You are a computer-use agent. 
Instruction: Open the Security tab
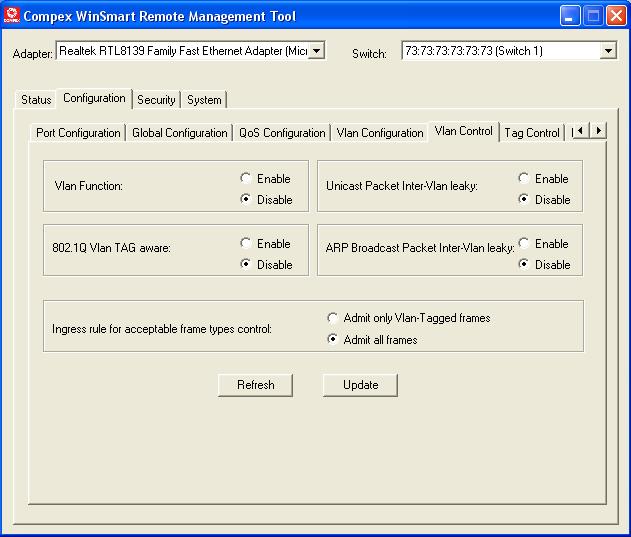point(156,100)
